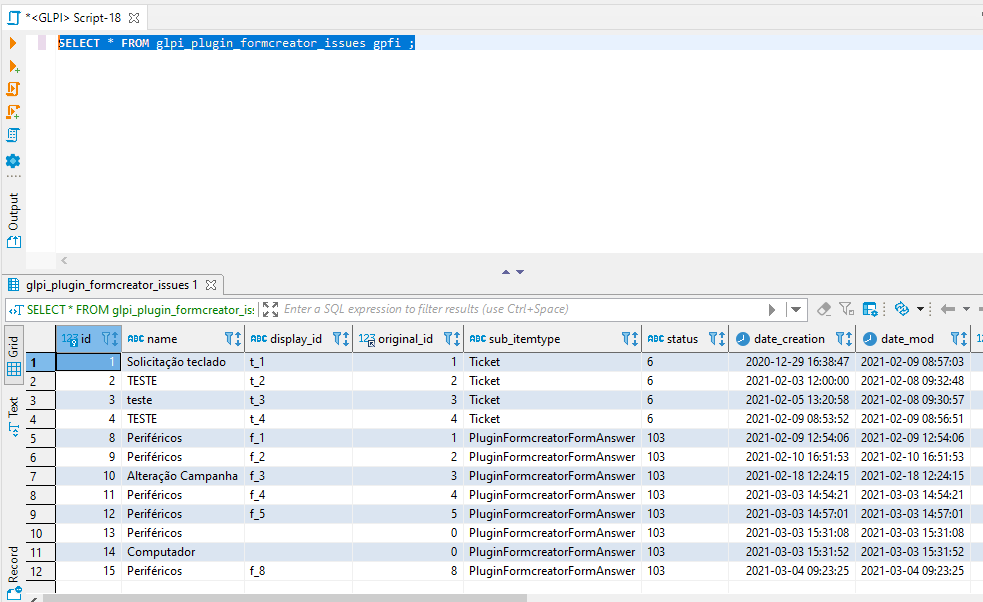Navigate back with the left arrow
983x602 pixels.
point(948,310)
